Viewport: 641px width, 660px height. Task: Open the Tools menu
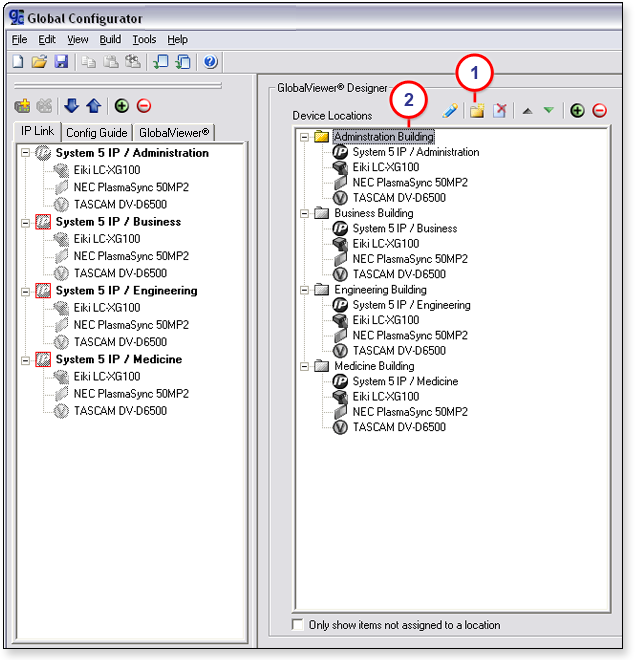click(x=144, y=39)
